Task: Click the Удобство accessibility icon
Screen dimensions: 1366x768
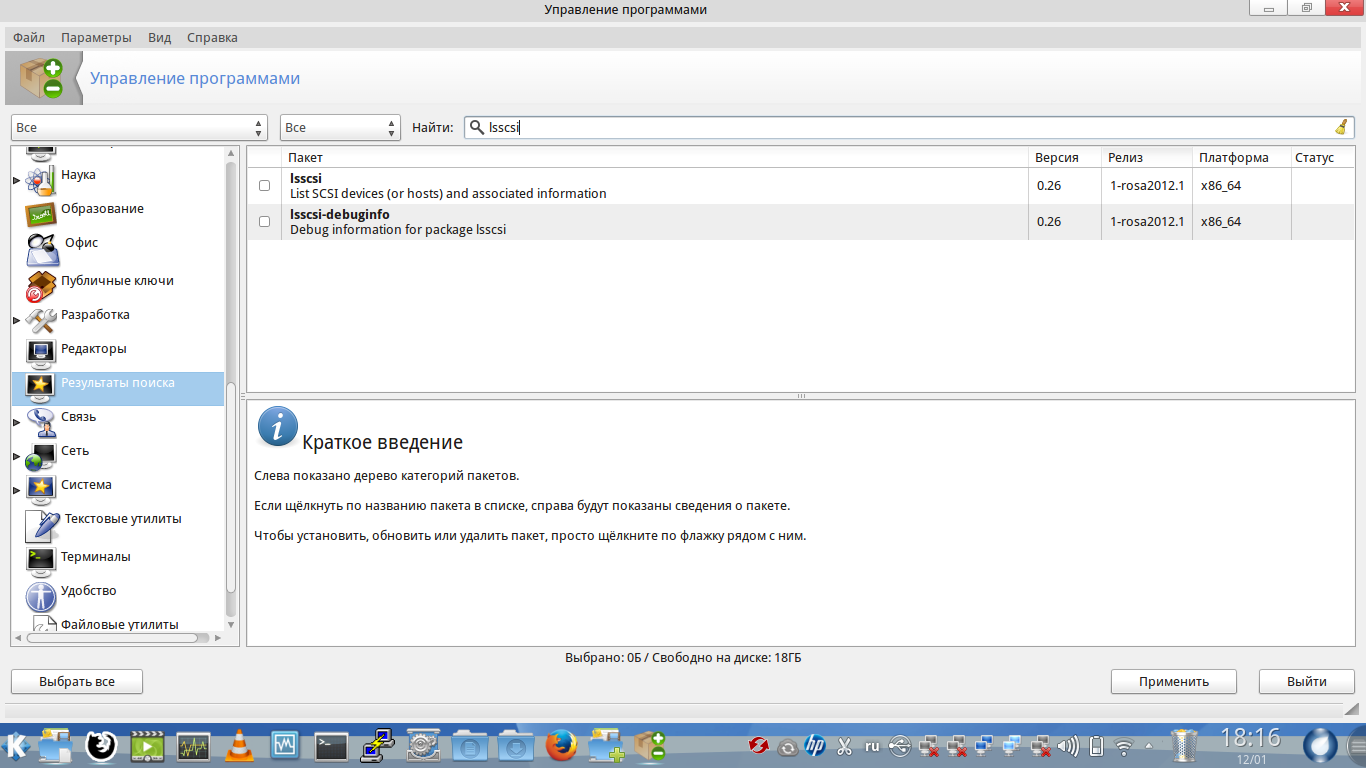Action: pos(40,596)
